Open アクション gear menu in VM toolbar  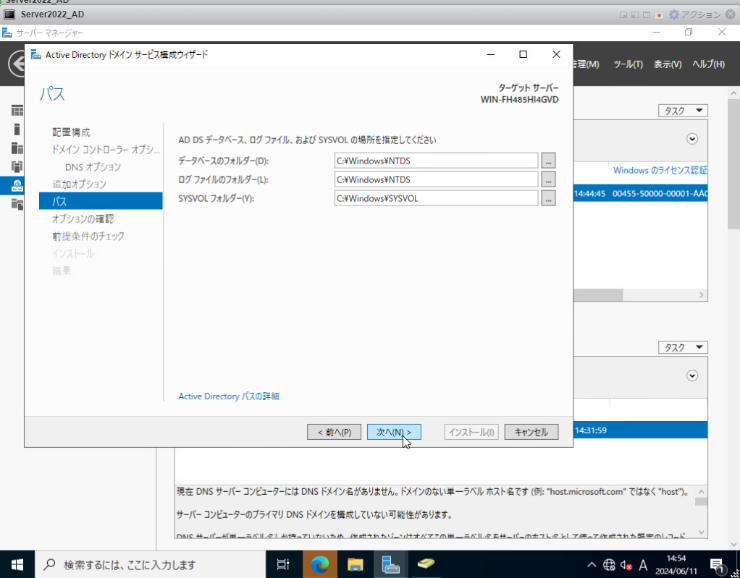coord(695,15)
